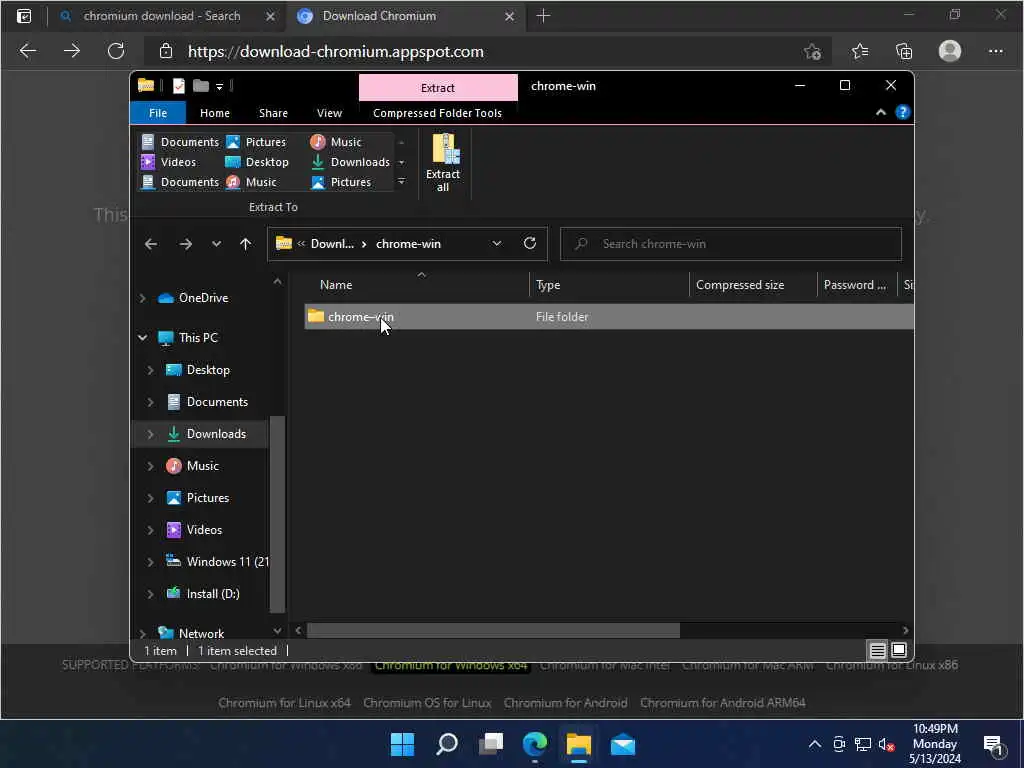Open the File tab in Explorer ribbon

pyautogui.click(x=158, y=113)
